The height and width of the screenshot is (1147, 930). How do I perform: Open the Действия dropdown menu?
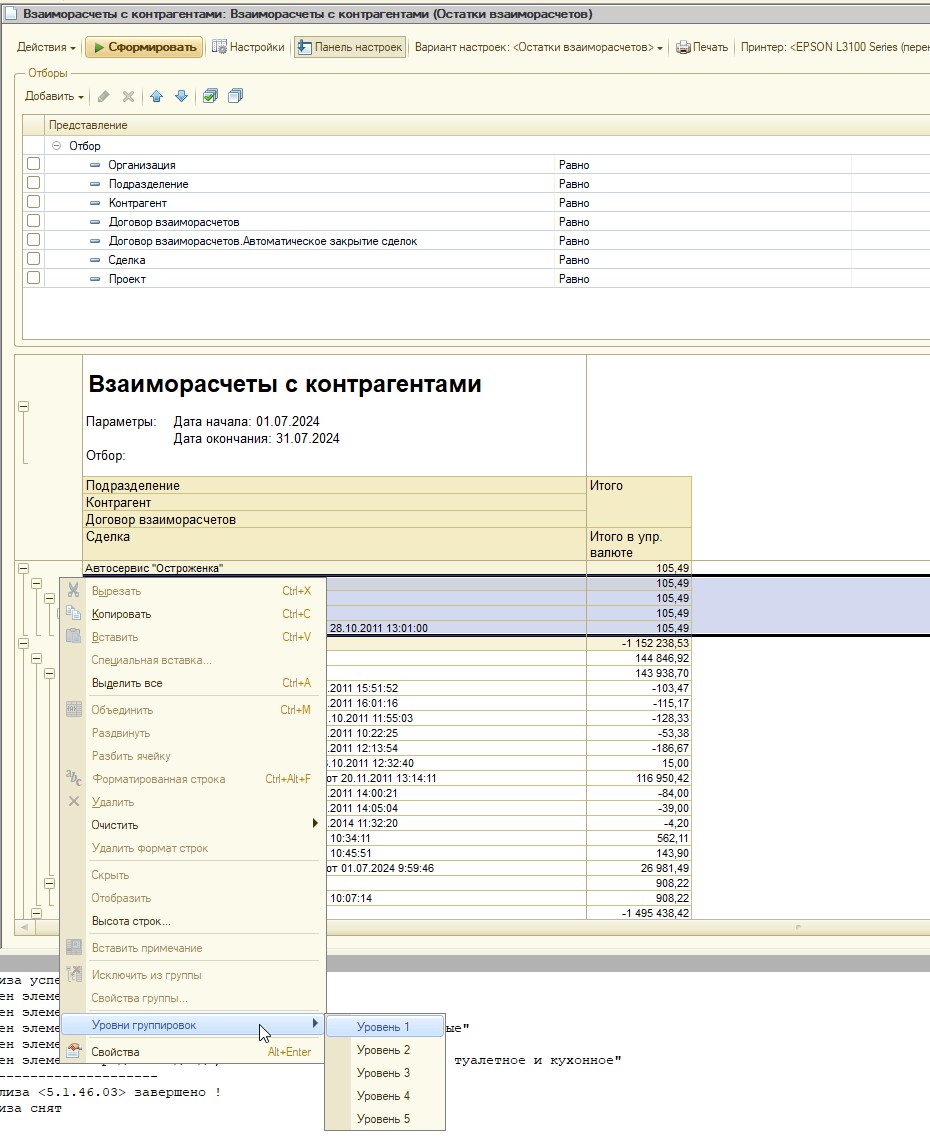click(46, 48)
